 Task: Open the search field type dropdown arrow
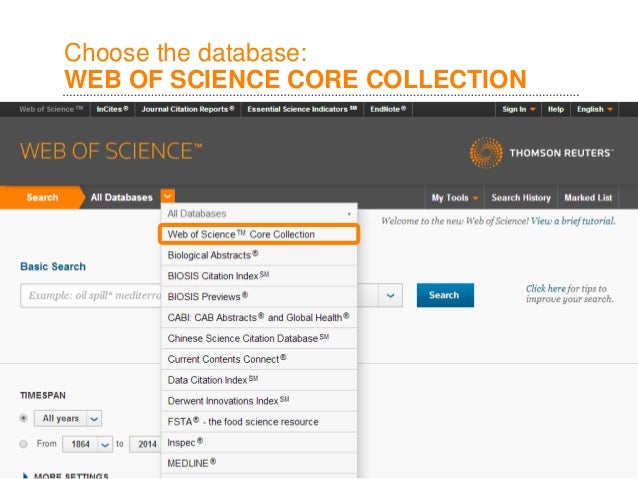[x=389, y=295]
